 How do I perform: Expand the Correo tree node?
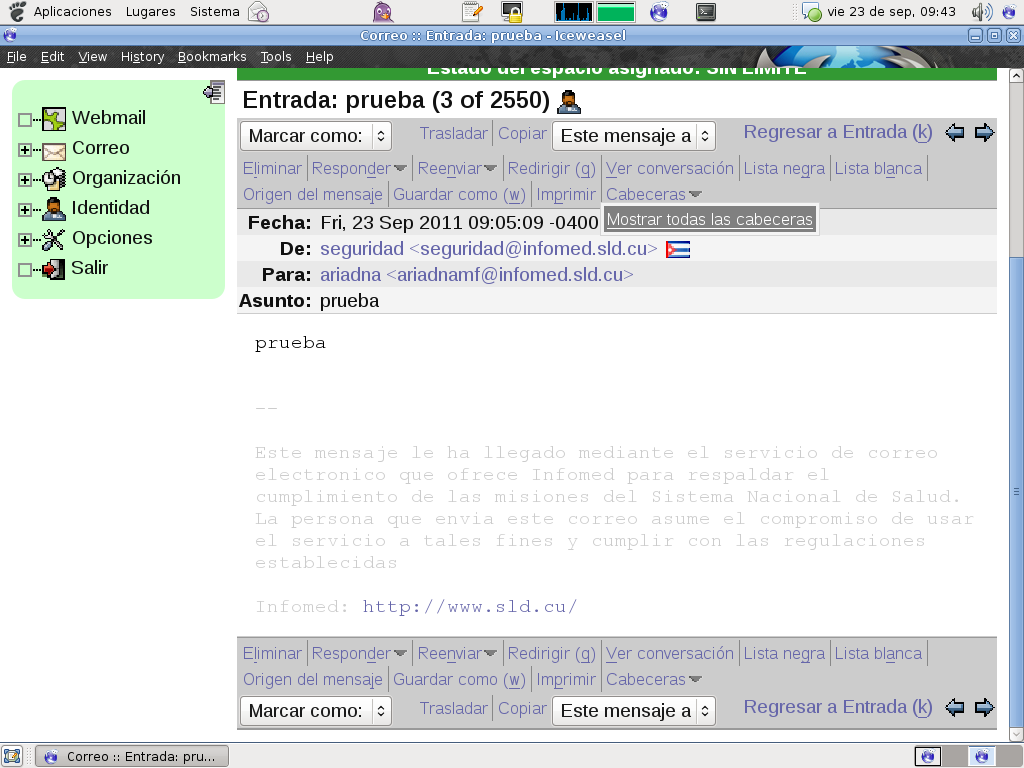tap(25, 150)
